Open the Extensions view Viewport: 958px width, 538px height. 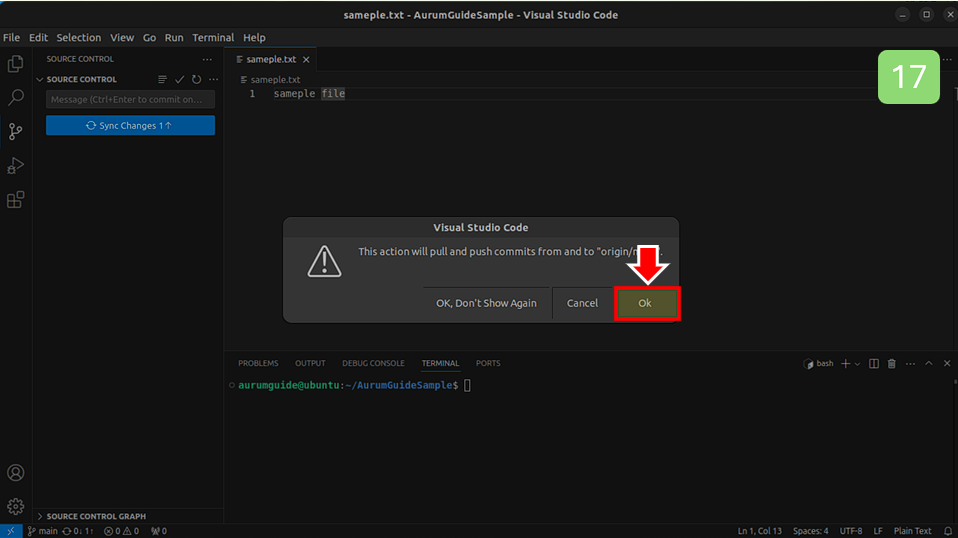tap(15, 200)
